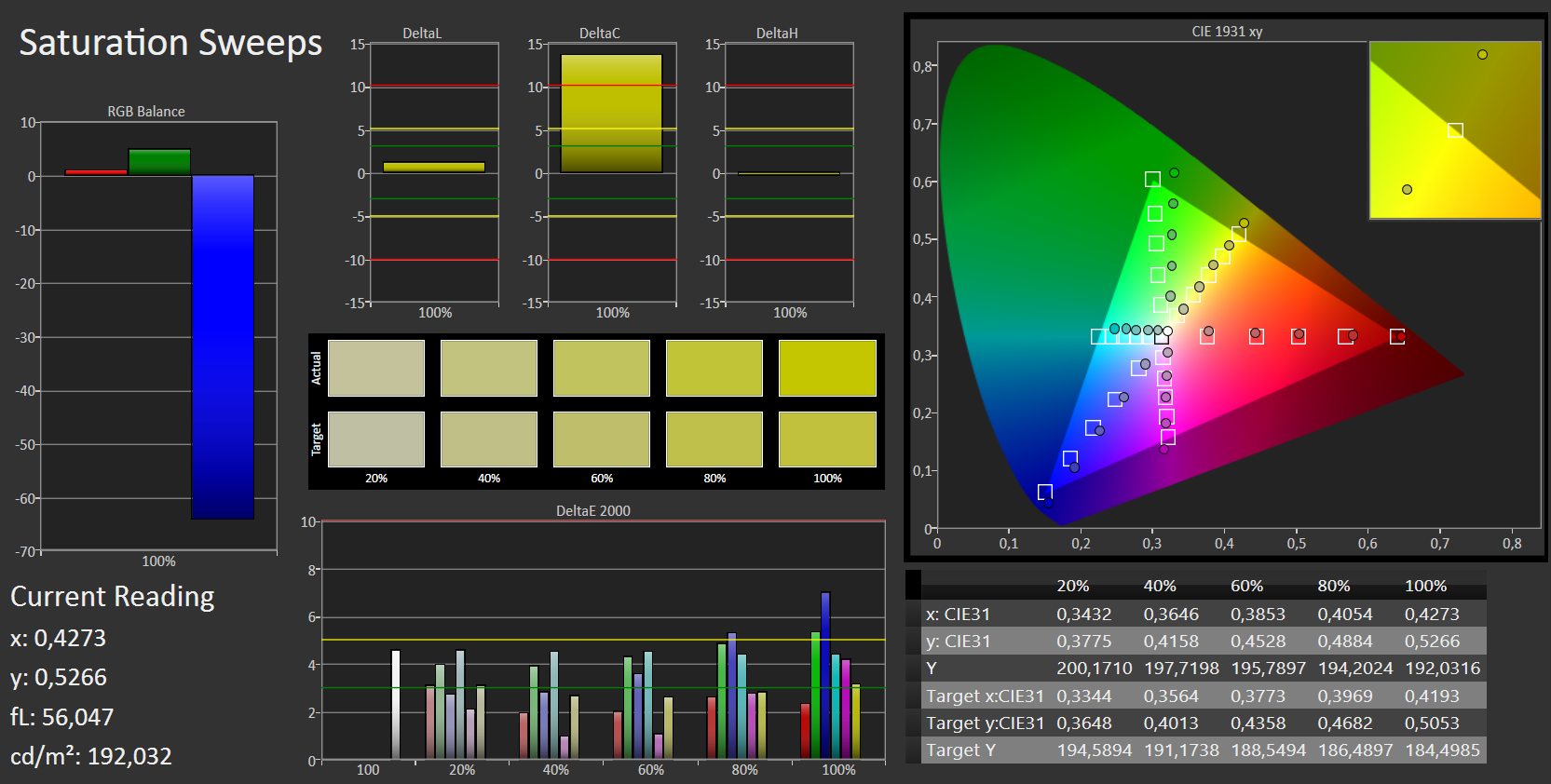Click the Y value 200,1710
Screen dimensions: 1551x784
tap(1095, 669)
